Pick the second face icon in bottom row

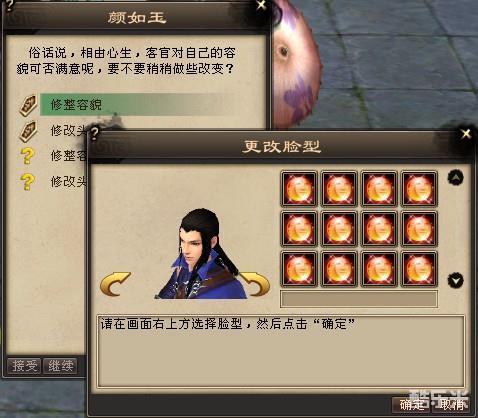[339, 269]
